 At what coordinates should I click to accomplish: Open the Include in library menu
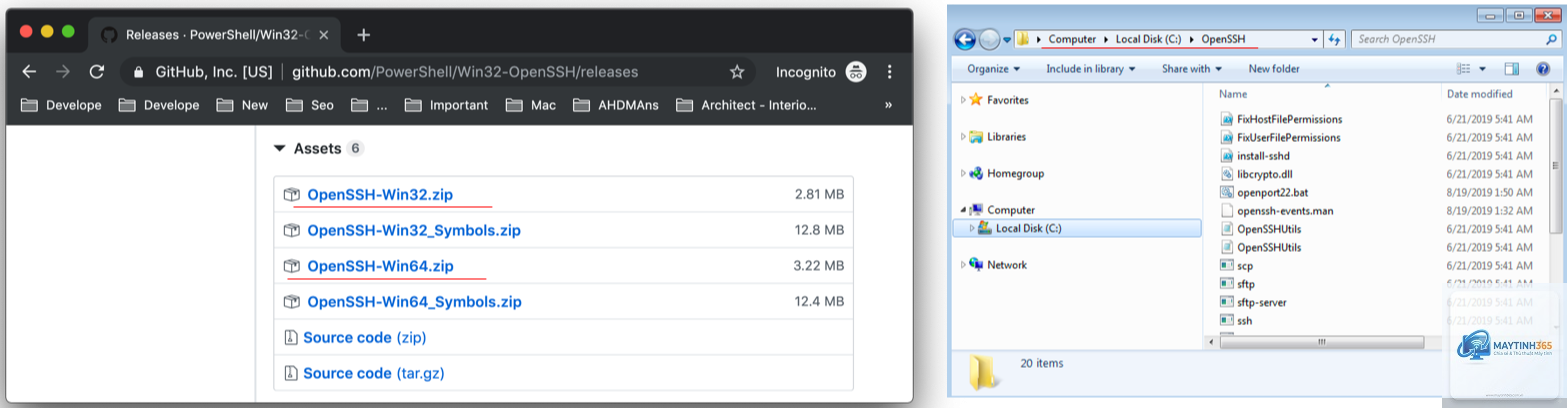coord(1091,69)
